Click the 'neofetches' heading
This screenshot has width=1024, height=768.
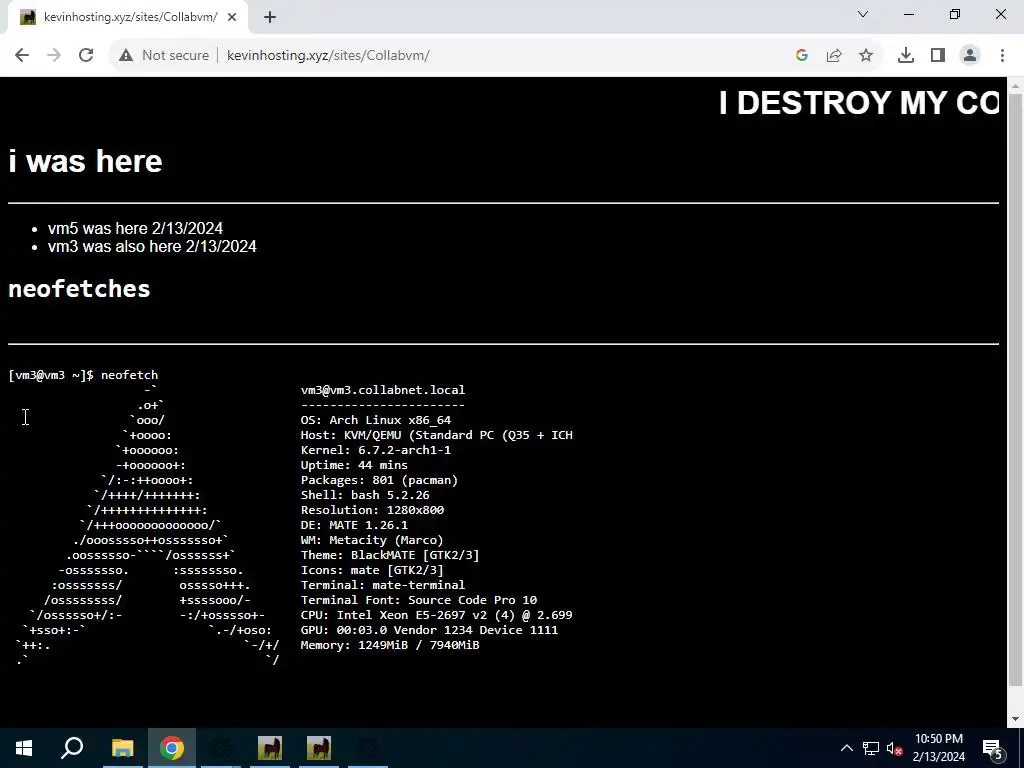coord(79,289)
